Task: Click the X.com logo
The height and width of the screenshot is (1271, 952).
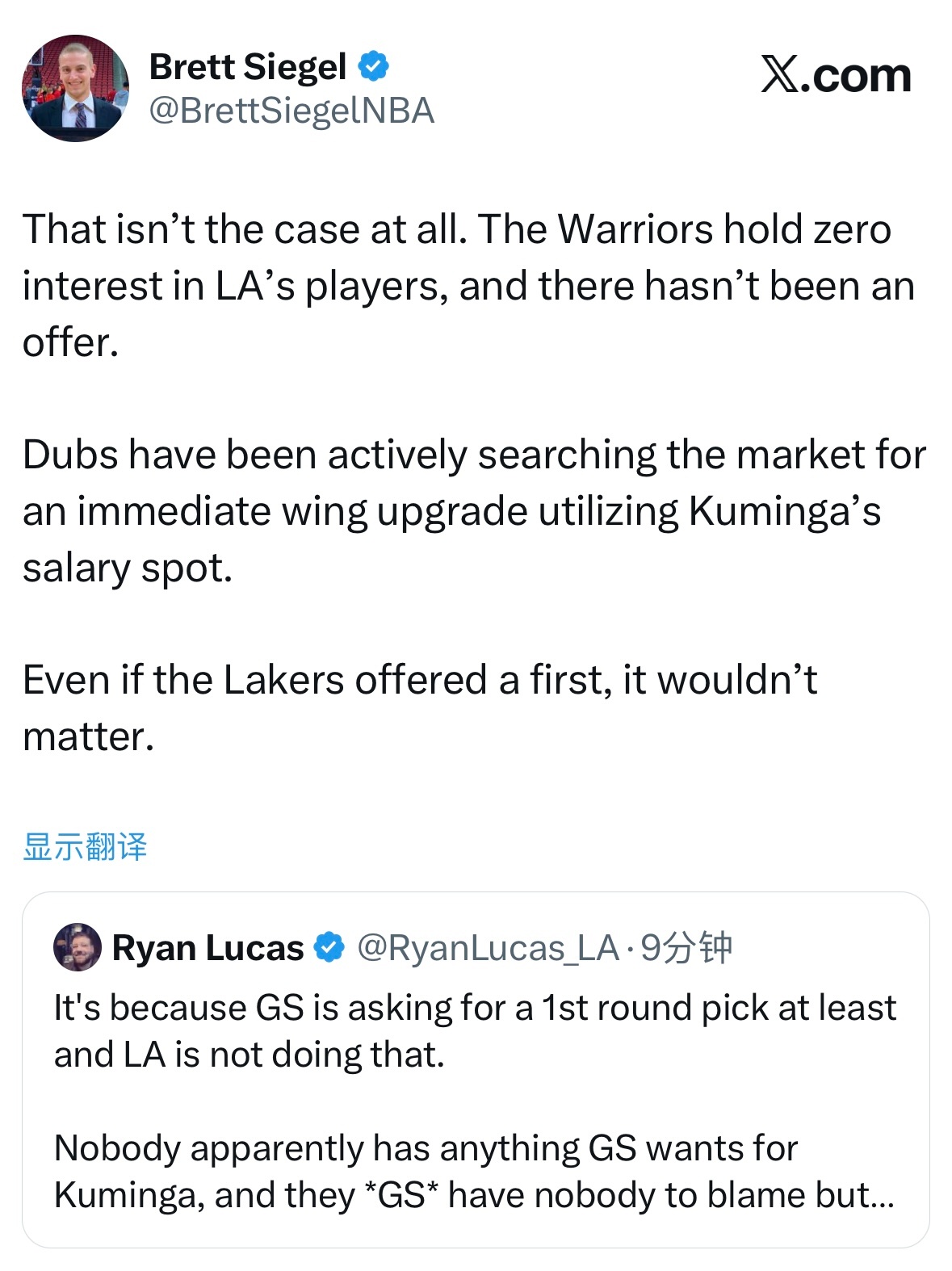Action: tap(836, 75)
